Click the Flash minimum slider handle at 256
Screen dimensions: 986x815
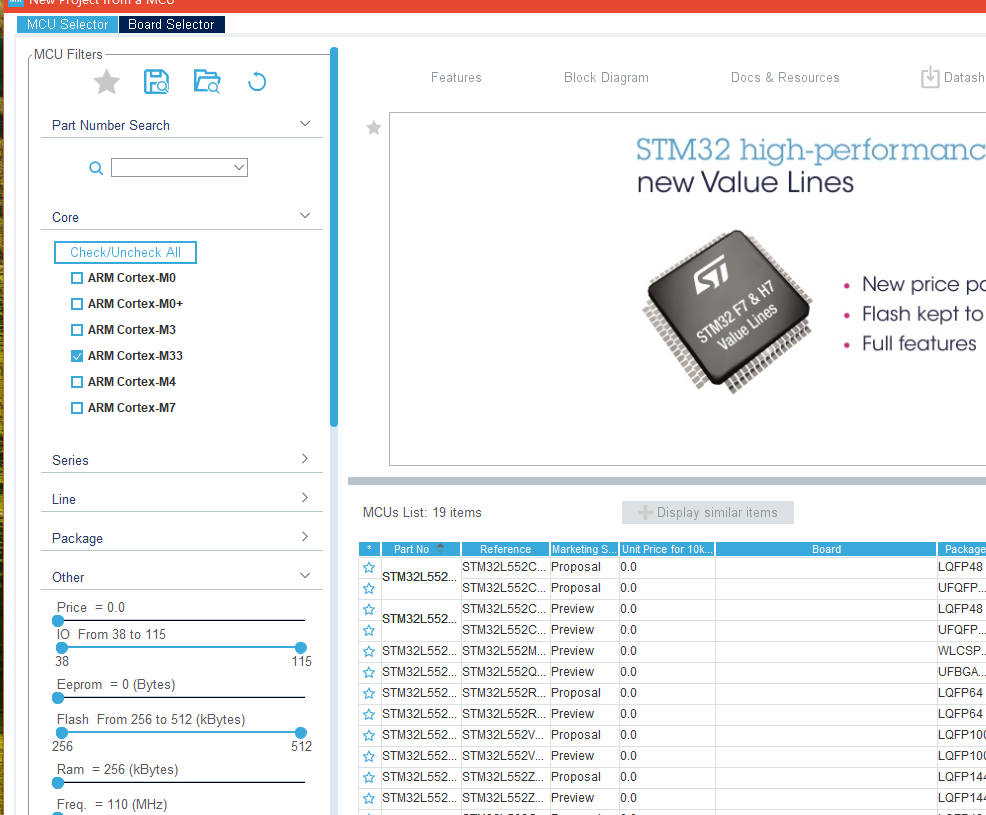click(x=62, y=733)
